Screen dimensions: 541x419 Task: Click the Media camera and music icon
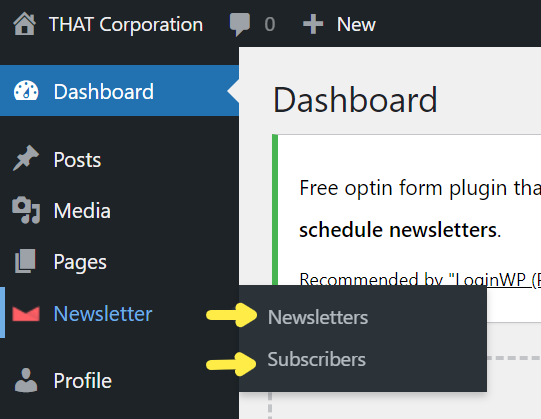pyautogui.click(x=26, y=210)
